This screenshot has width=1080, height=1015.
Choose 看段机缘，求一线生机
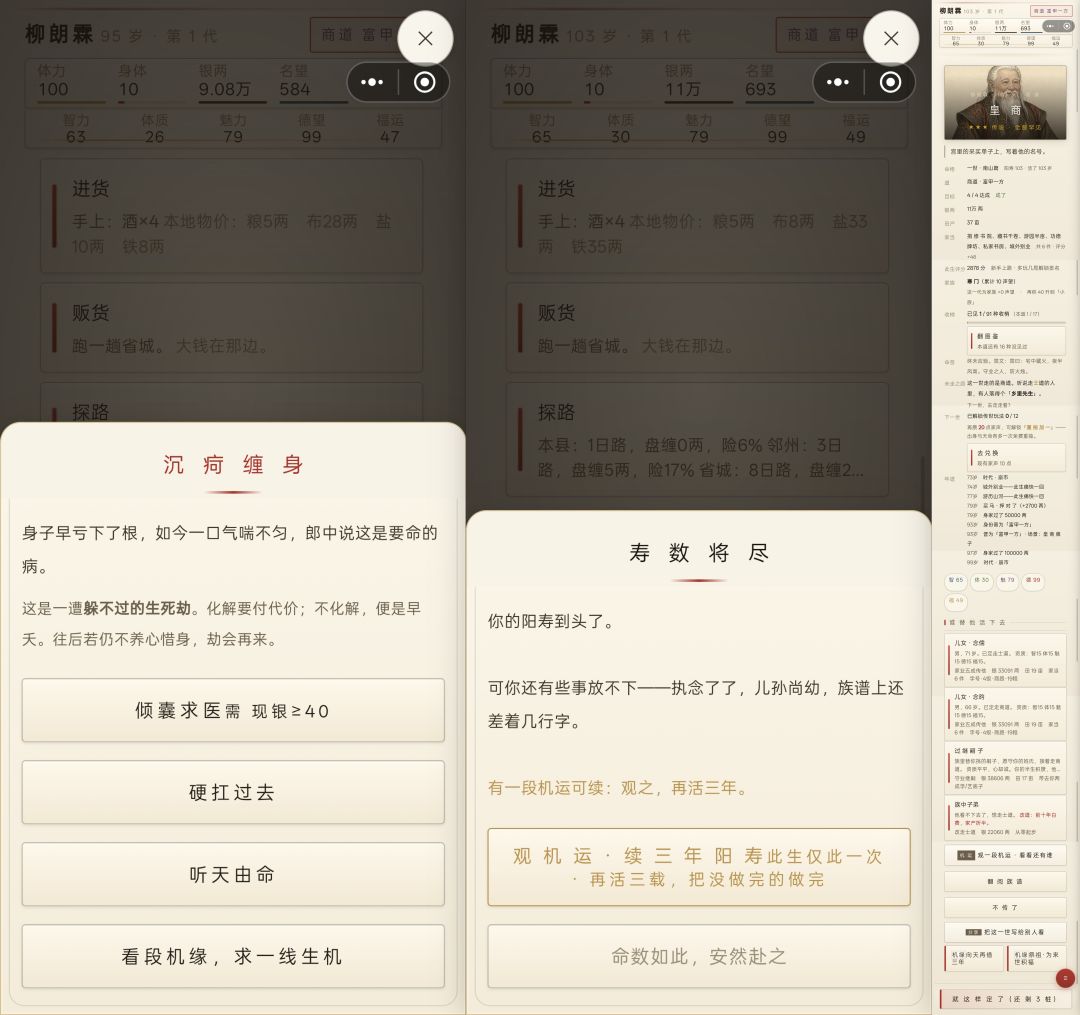pos(233,956)
